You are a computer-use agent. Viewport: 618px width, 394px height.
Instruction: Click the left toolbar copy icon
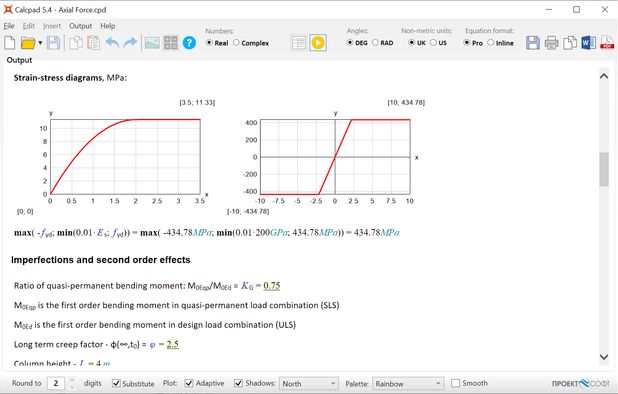[75, 43]
